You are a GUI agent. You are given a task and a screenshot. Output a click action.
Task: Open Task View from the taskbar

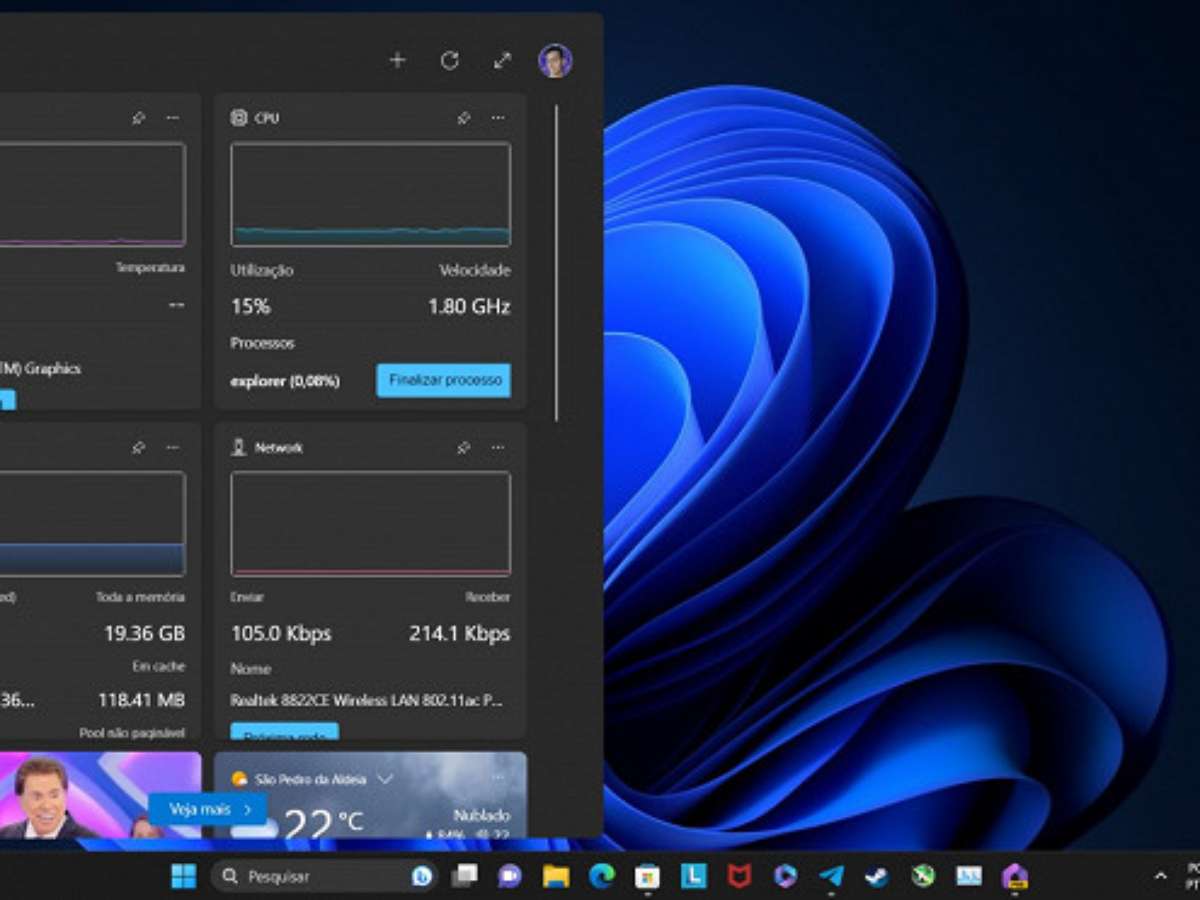point(464,877)
